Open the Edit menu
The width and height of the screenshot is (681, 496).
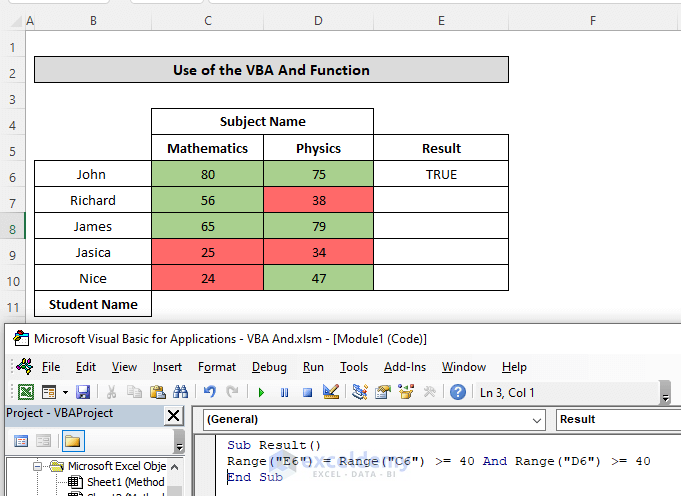coord(86,367)
